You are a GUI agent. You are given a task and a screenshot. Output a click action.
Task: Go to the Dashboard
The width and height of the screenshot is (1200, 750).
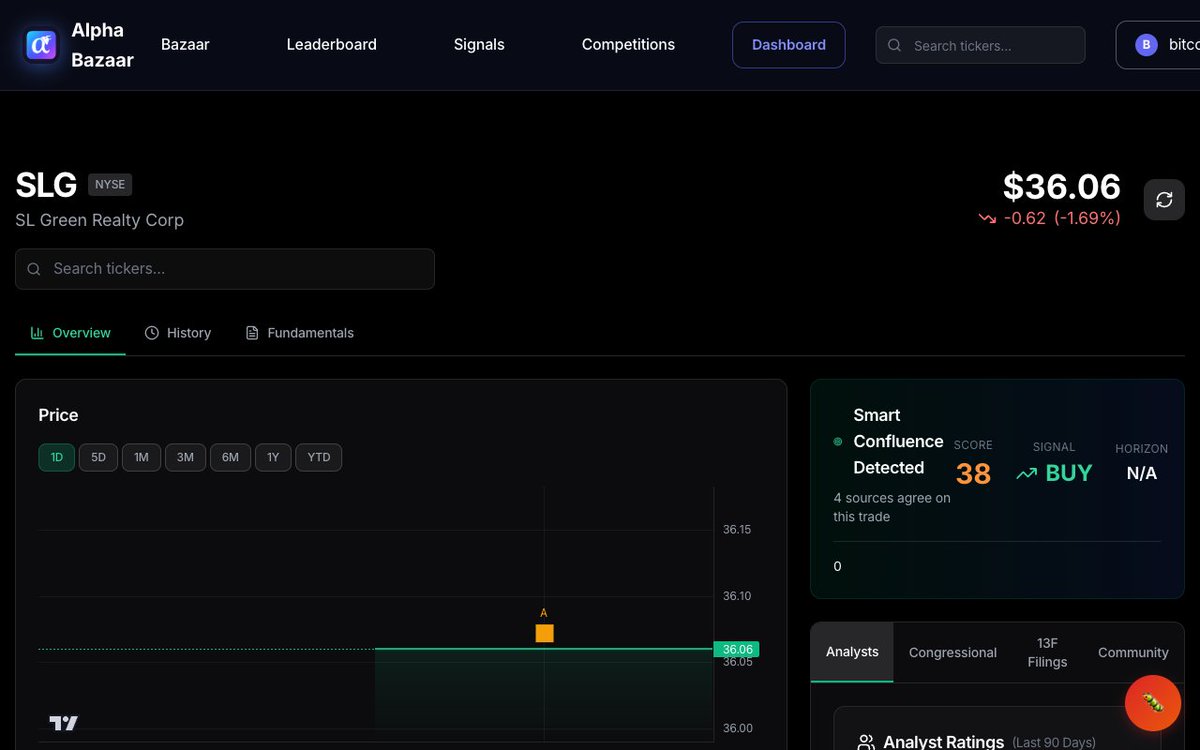(788, 44)
